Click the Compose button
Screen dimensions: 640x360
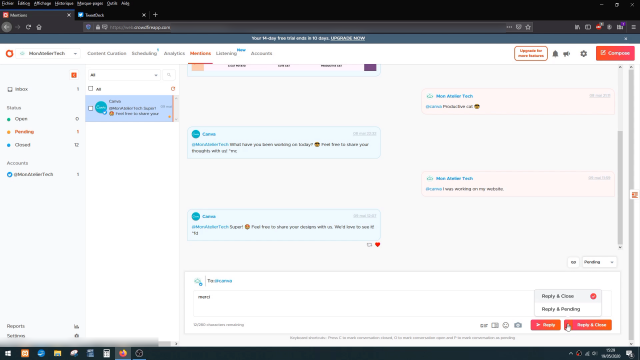pos(615,53)
